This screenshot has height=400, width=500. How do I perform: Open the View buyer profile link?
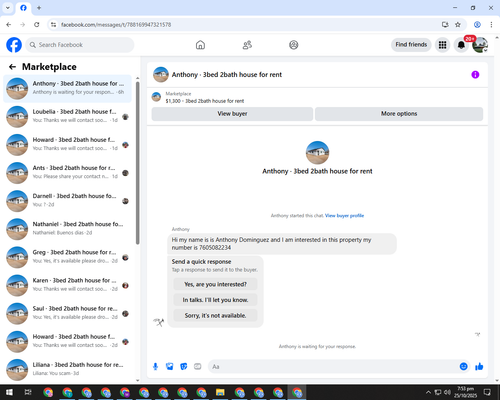point(344,216)
